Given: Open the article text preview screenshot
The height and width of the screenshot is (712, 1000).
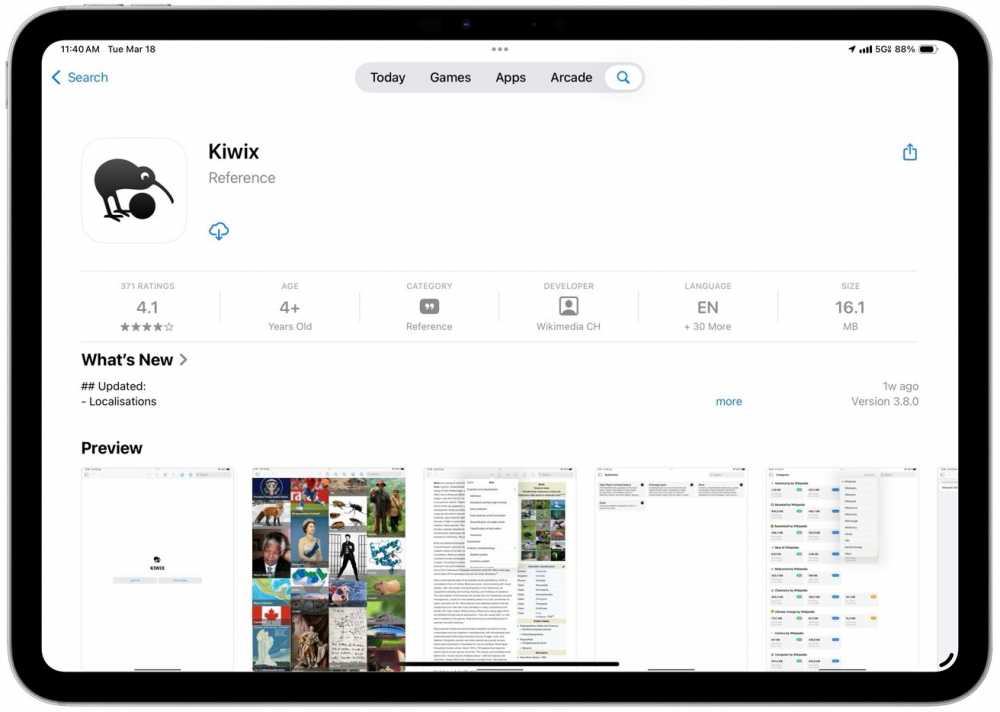Looking at the screenshot, I should [500, 568].
